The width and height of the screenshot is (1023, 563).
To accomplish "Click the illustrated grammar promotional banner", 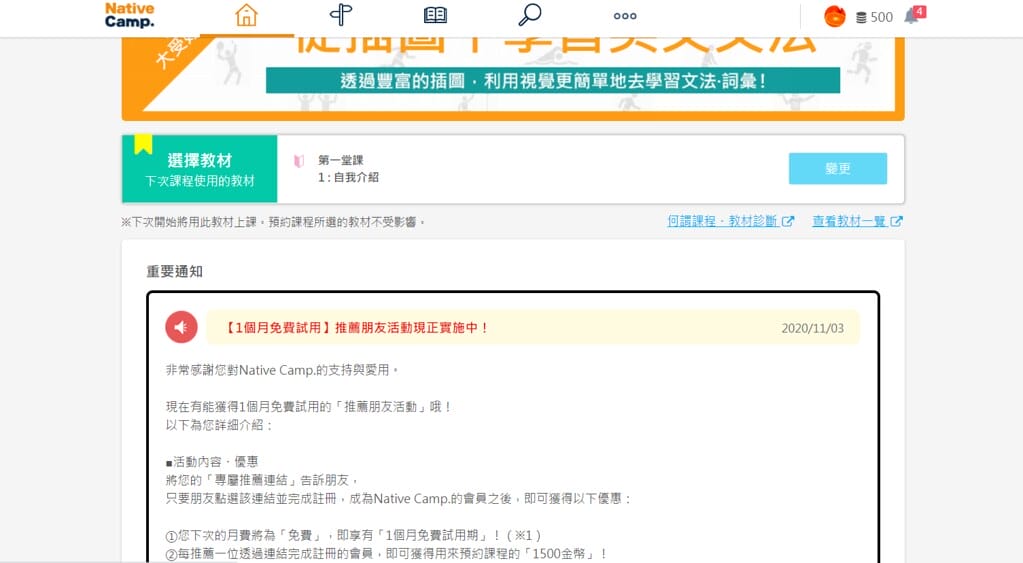I will (513, 79).
